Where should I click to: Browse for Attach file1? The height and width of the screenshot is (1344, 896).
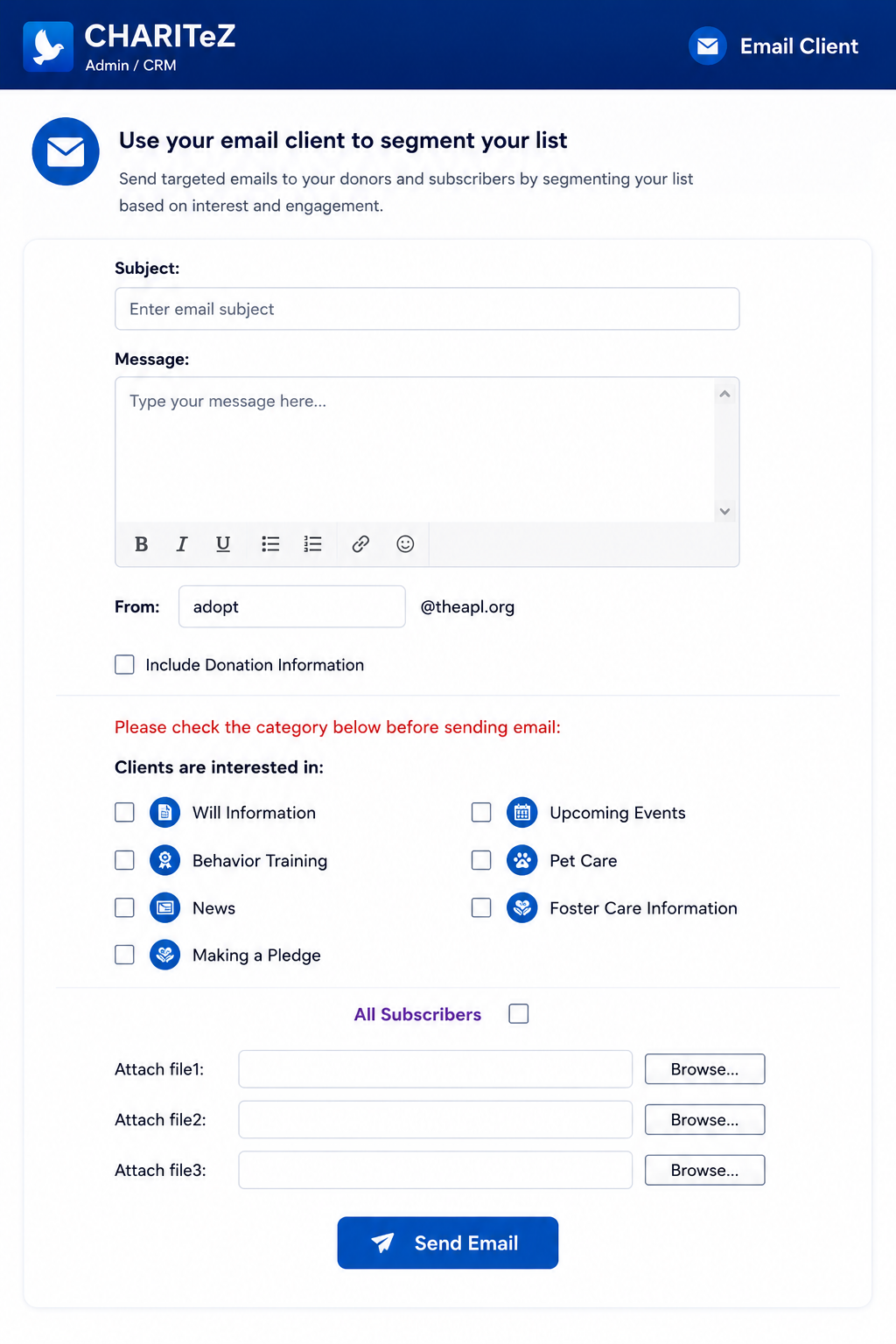click(x=705, y=1069)
